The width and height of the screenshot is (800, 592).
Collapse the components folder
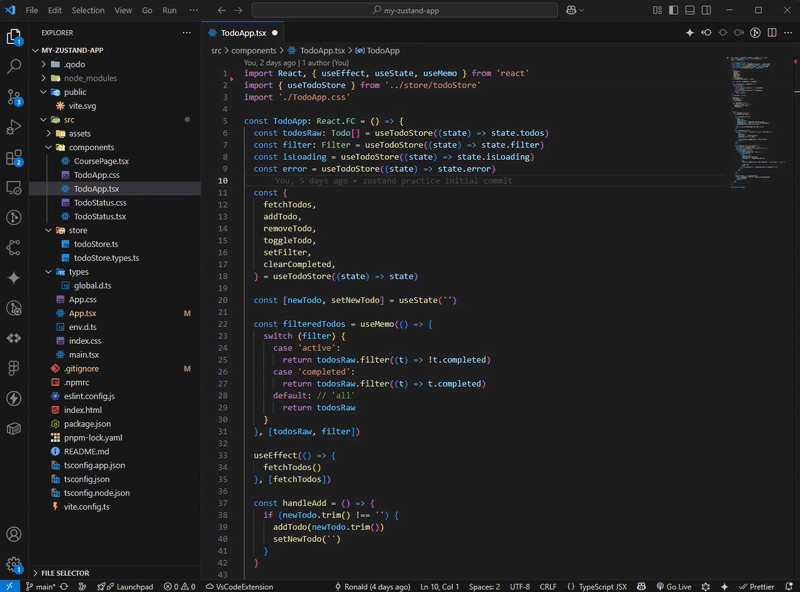tap(90, 147)
